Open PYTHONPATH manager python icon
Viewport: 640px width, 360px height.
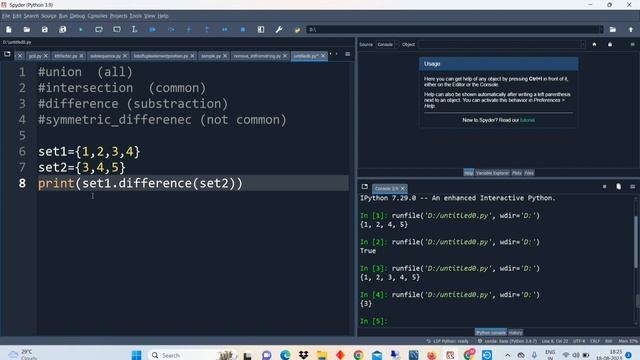[297, 29]
